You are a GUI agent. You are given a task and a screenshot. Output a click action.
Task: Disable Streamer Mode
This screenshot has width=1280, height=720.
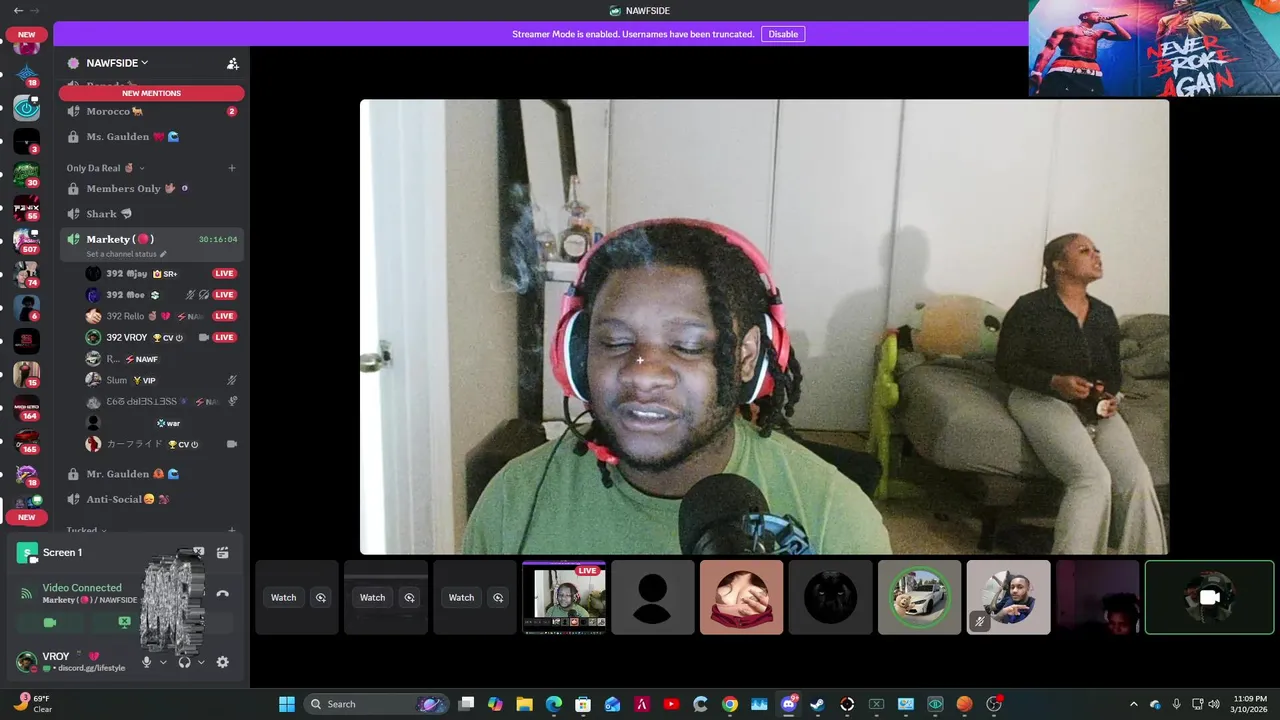(x=783, y=34)
